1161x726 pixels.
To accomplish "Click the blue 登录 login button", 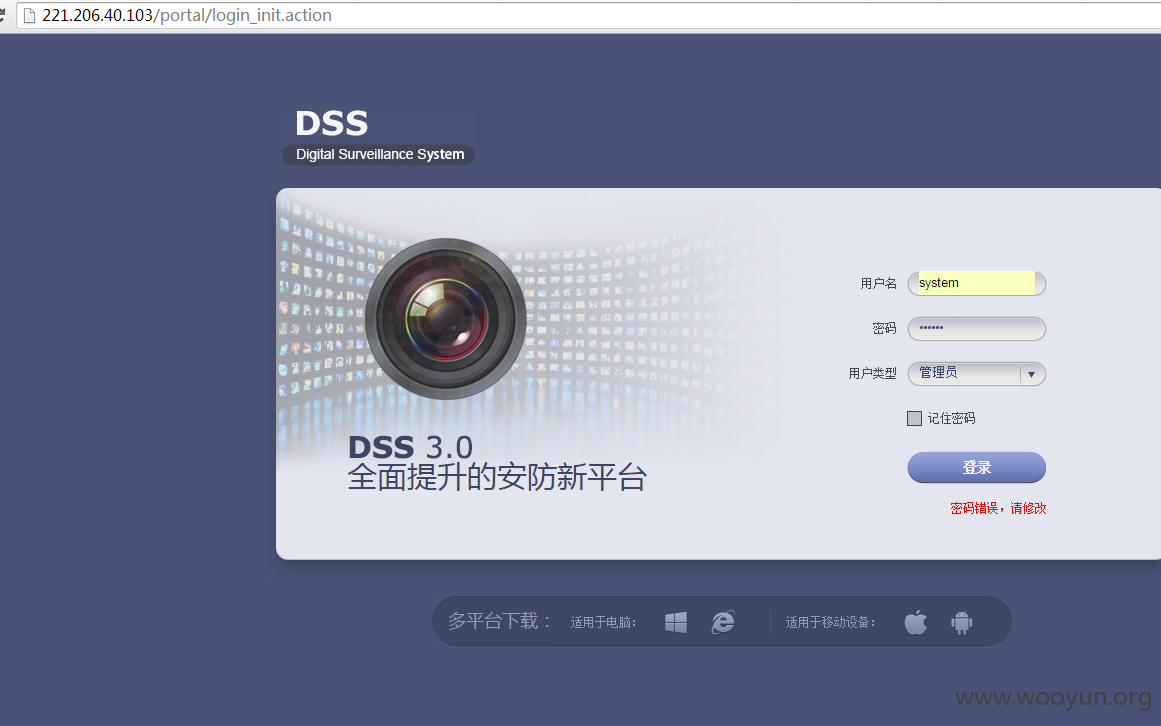I will [977, 468].
